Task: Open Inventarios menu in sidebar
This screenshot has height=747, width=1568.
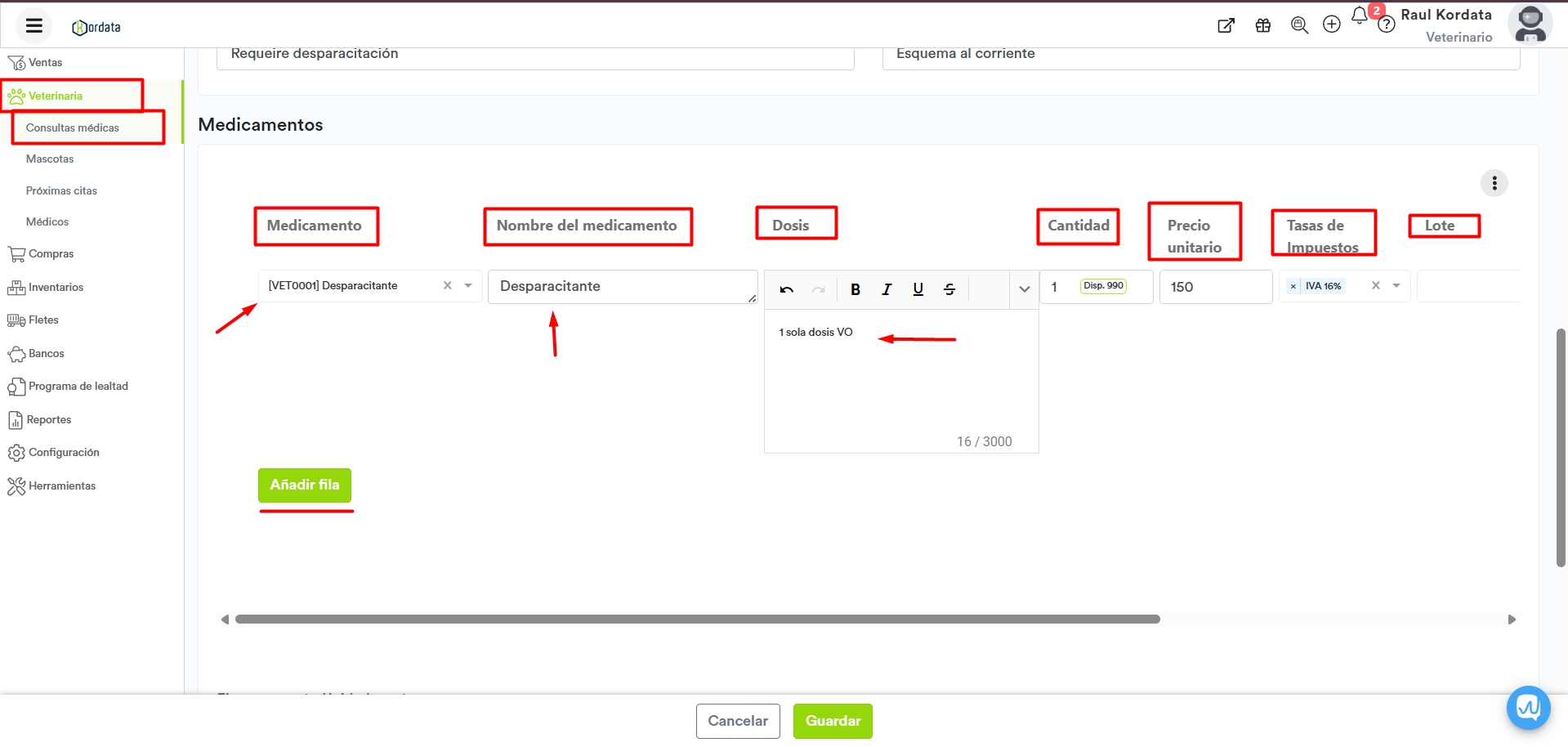Action: [x=56, y=288]
